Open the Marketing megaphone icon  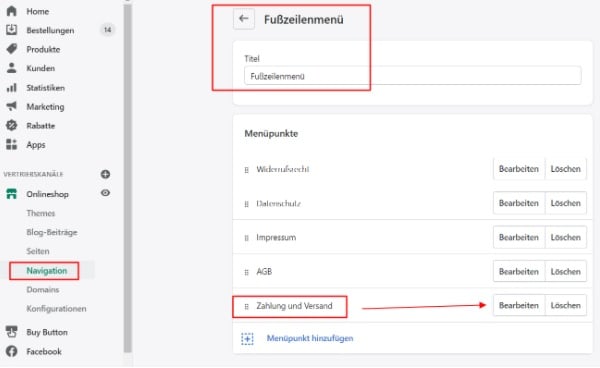click(11, 106)
